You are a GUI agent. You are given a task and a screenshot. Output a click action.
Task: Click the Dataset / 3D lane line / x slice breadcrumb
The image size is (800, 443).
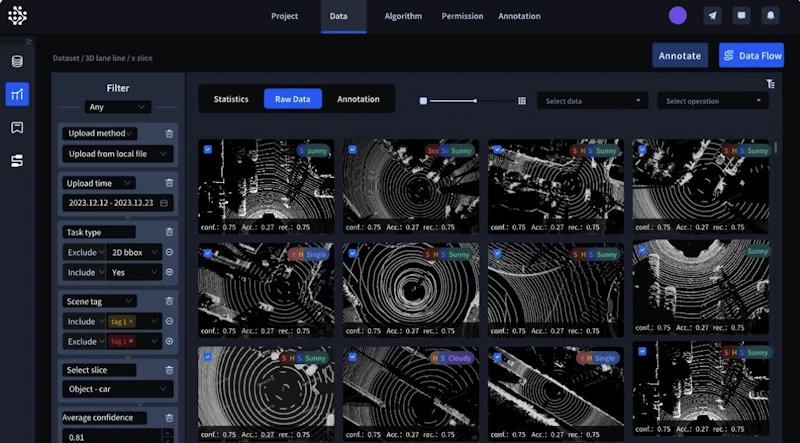pos(103,58)
